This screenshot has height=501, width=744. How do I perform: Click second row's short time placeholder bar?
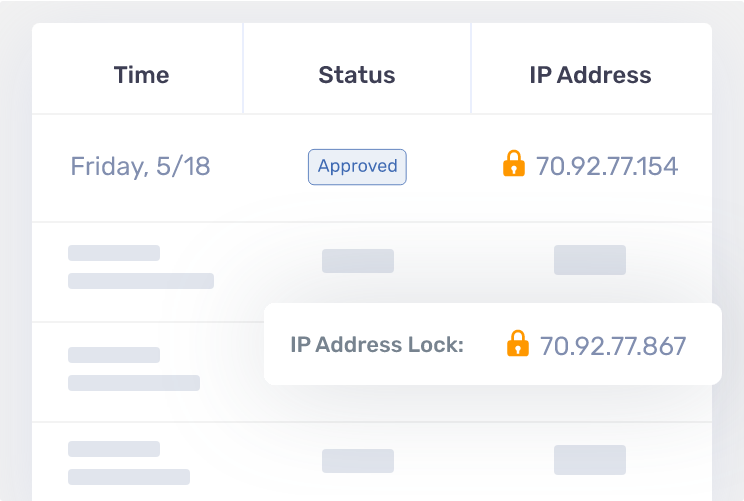click(x=114, y=253)
